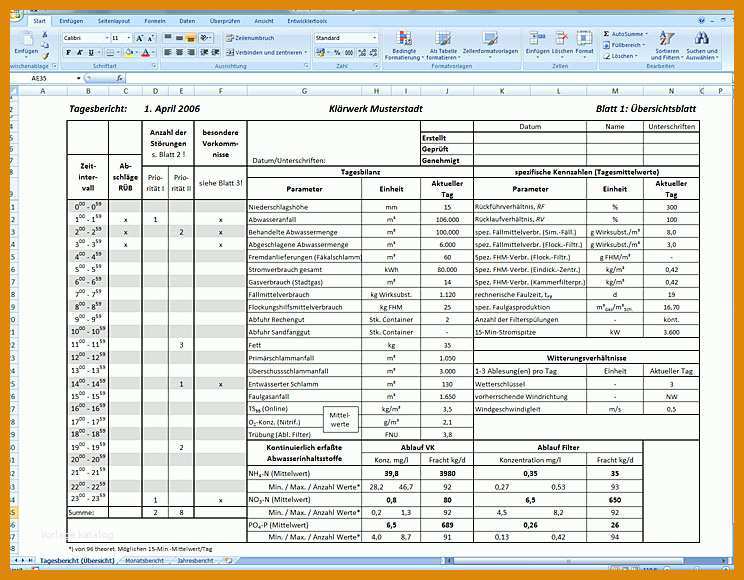Viewport: 744px width, 580px height.
Task: Apply thousands separator 000 icon
Action: click(x=349, y=52)
